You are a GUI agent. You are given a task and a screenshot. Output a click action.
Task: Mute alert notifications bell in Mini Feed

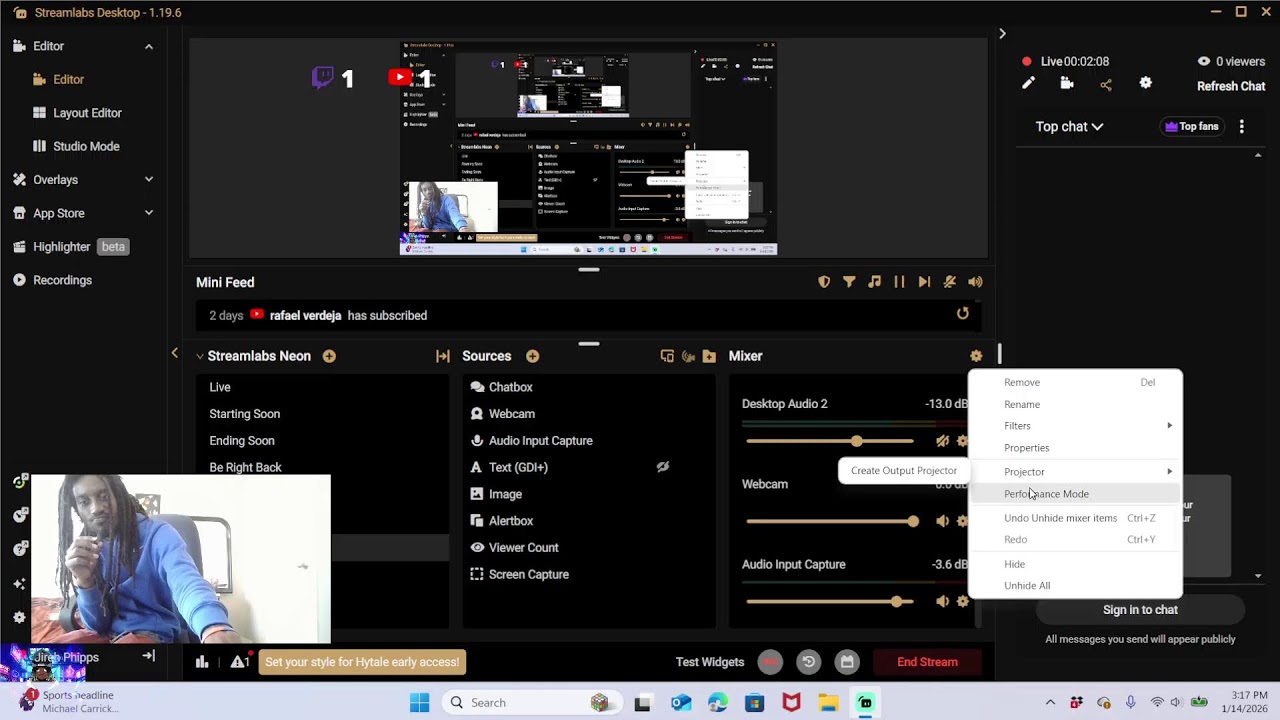(x=949, y=282)
